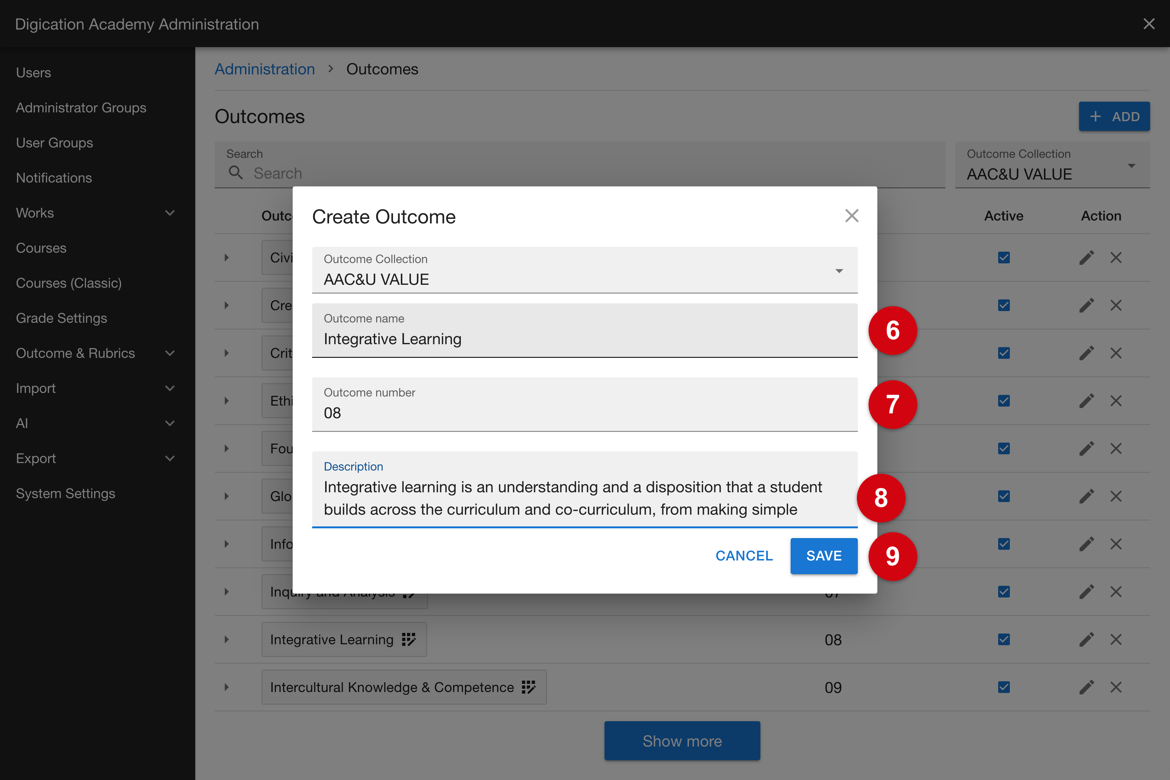Open Grade Settings in the sidebar
1170x780 pixels.
tap(61, 318)
